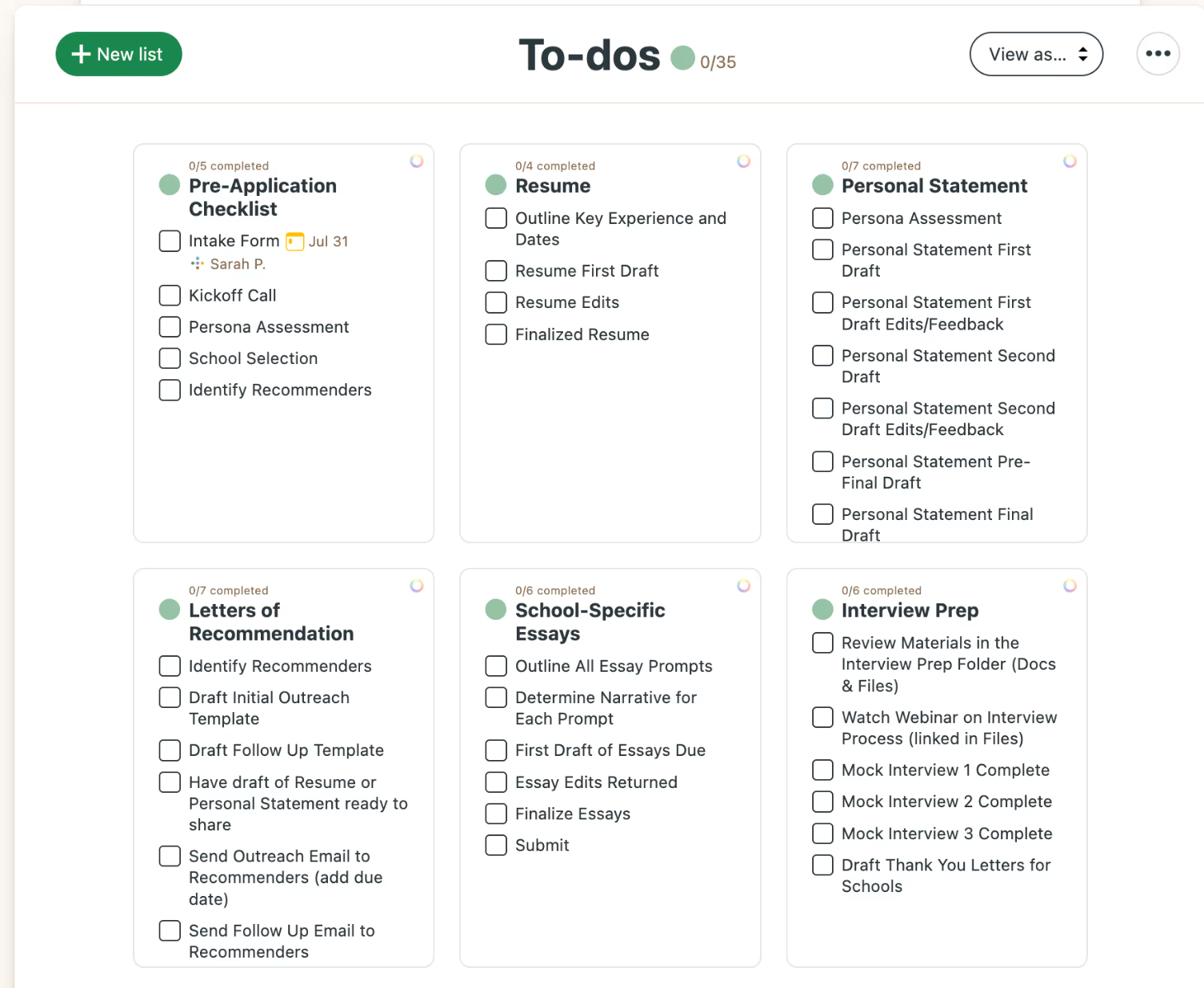The height and width of the screenshot is (988, 1204).
Task: Open the Outline Key Experience and Dates item
Action: click(x=621, y=229)
